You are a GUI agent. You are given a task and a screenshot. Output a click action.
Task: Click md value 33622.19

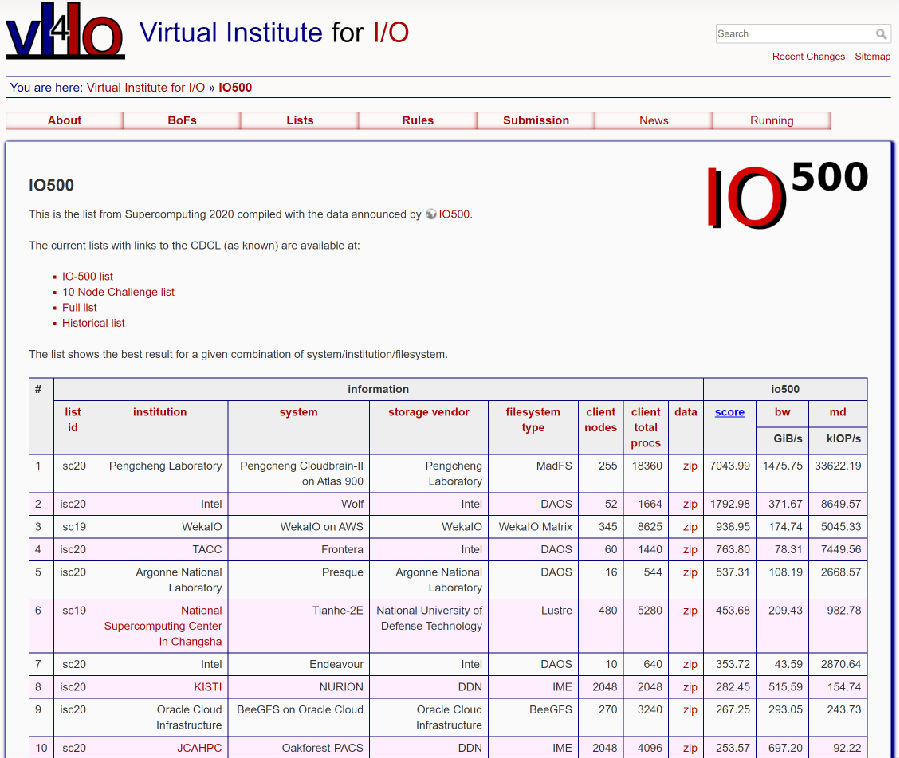838,466
